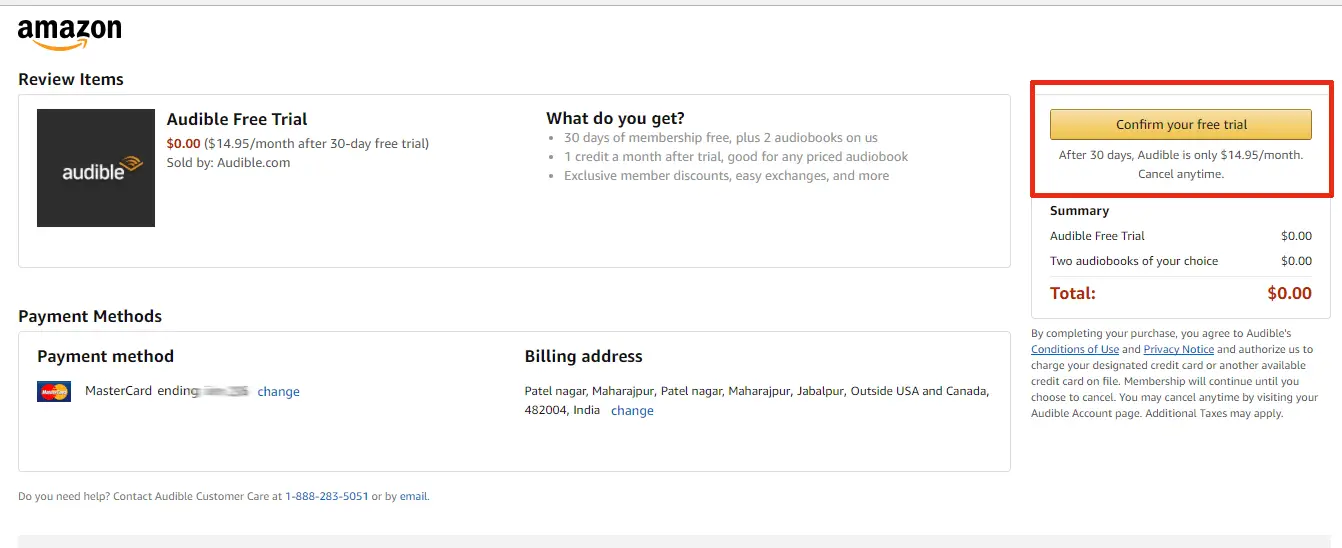The height and width of the screenshot is (548, 1342).
Task: Contact Audible support by email link
Action: [414, 496]
